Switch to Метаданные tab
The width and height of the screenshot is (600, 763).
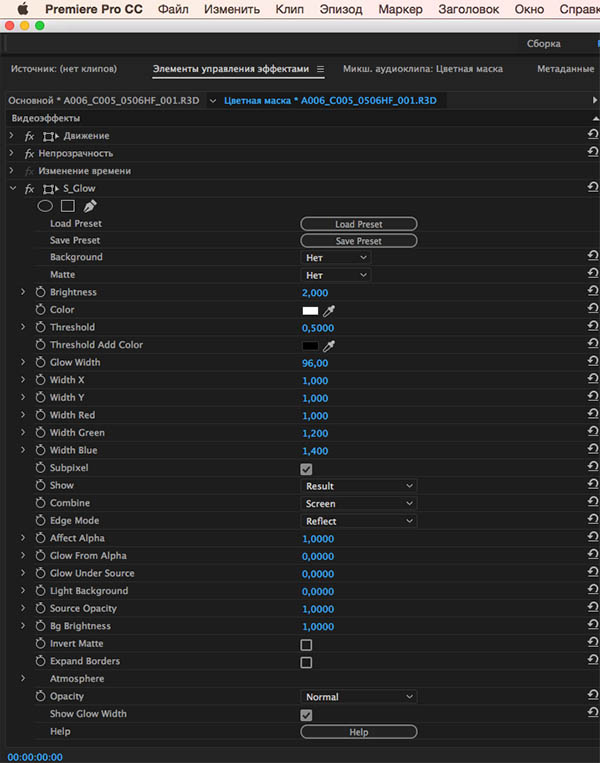click(565, 69)
